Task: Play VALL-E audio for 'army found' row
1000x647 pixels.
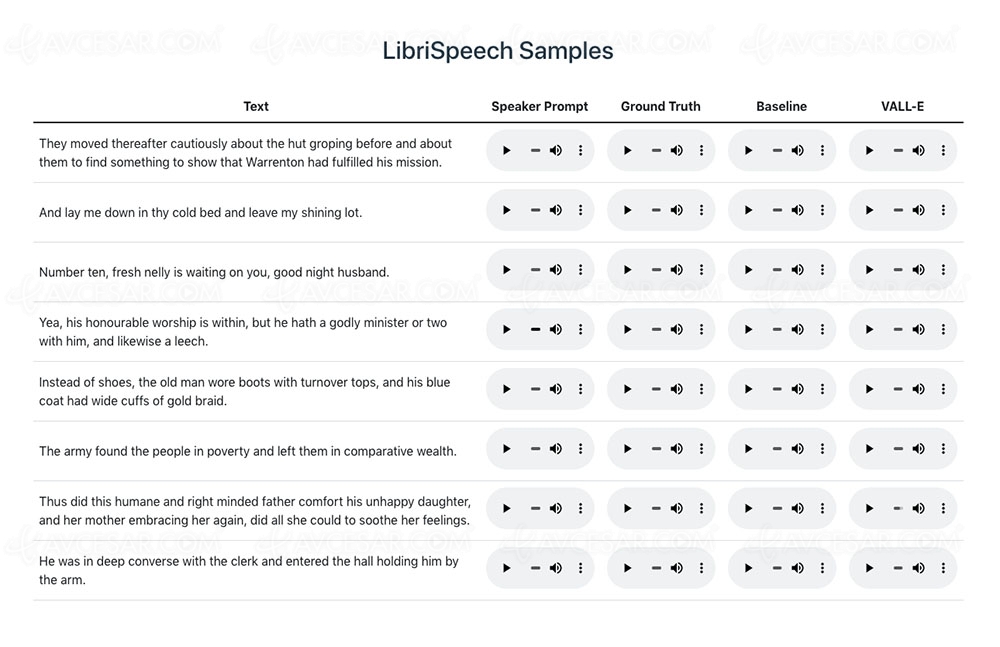Action: 870,449
